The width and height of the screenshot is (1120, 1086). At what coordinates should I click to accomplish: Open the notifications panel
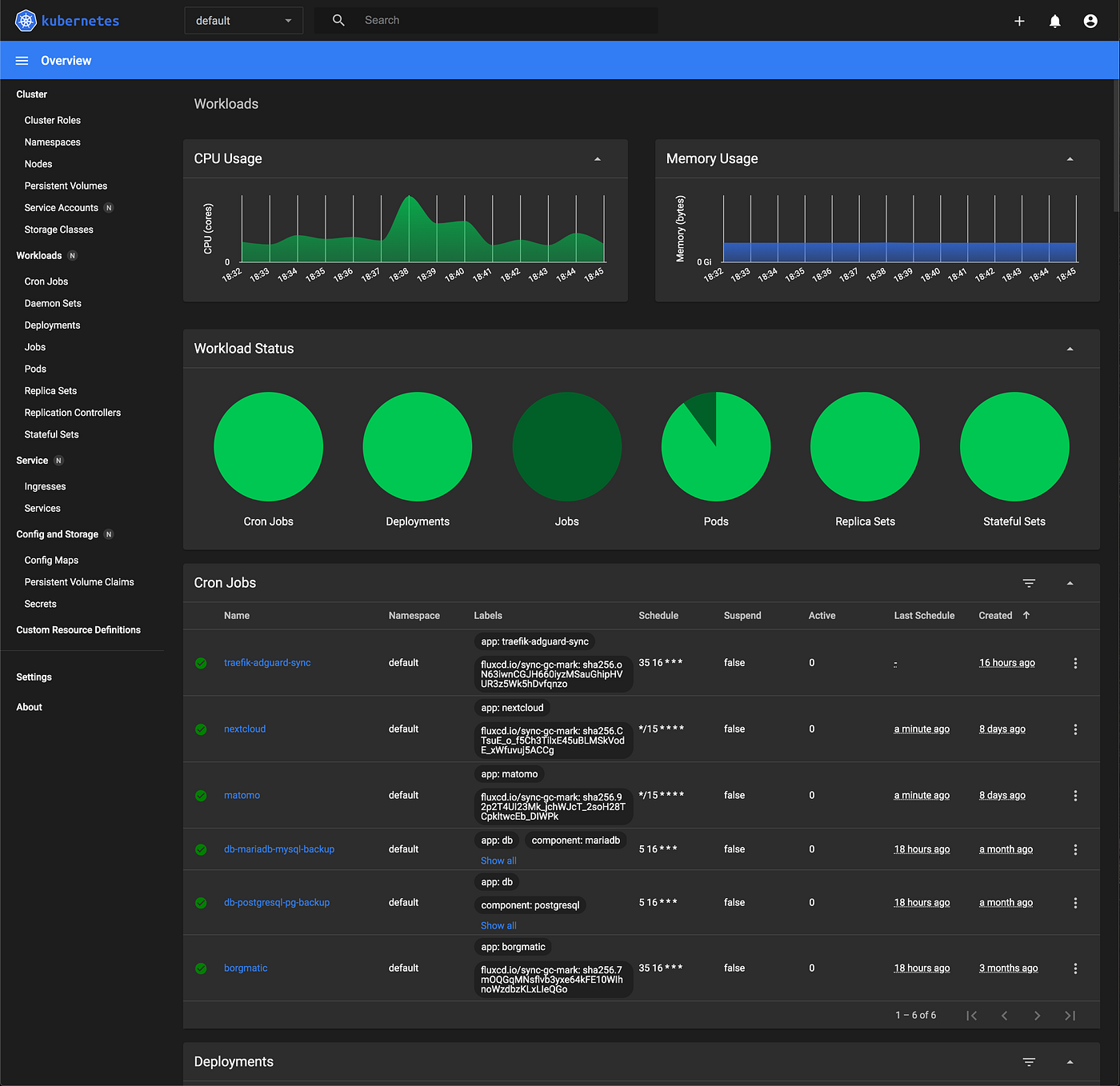(1054, 21)
